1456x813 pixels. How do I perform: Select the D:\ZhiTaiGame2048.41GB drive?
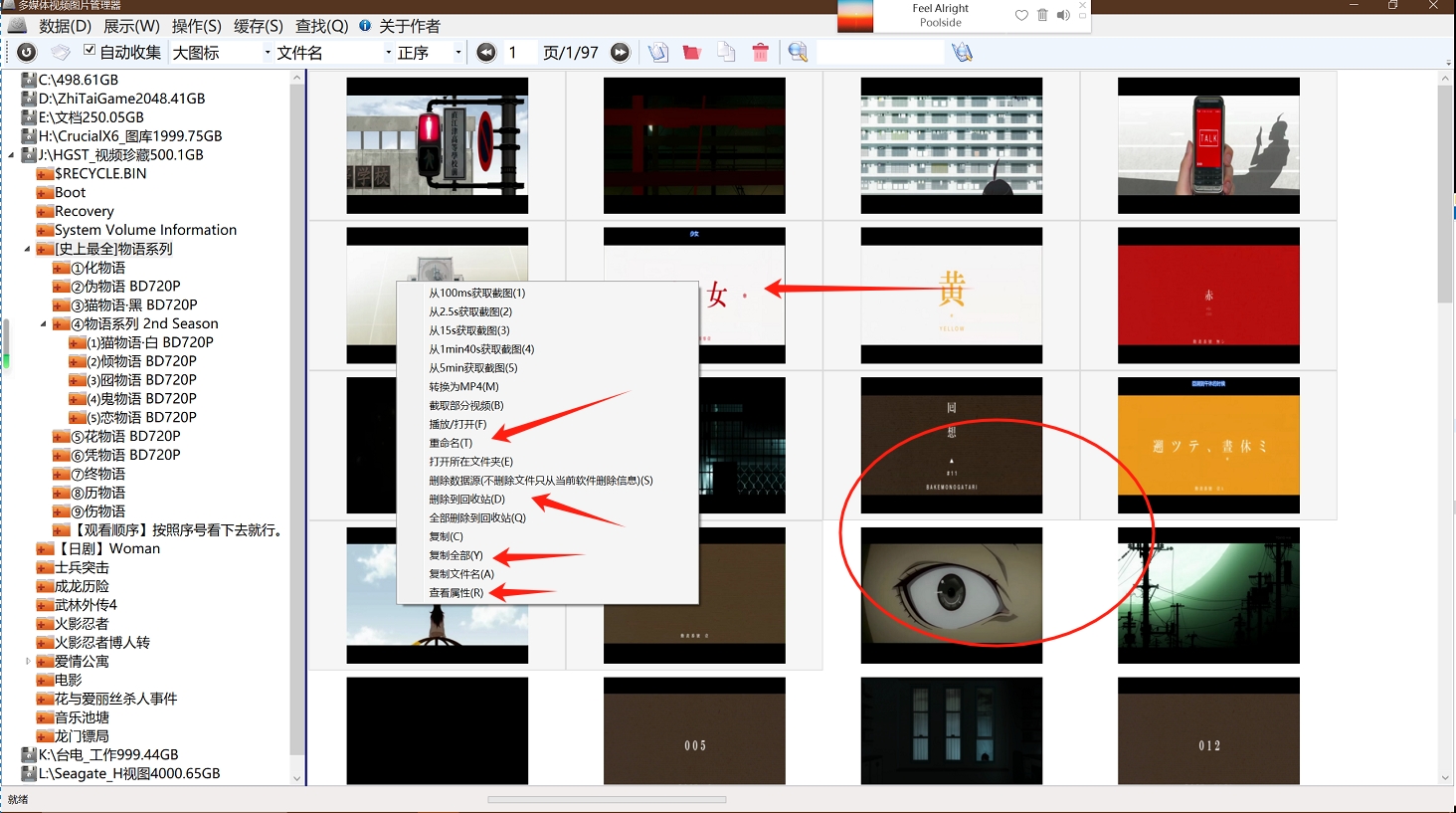coord(121,99)
